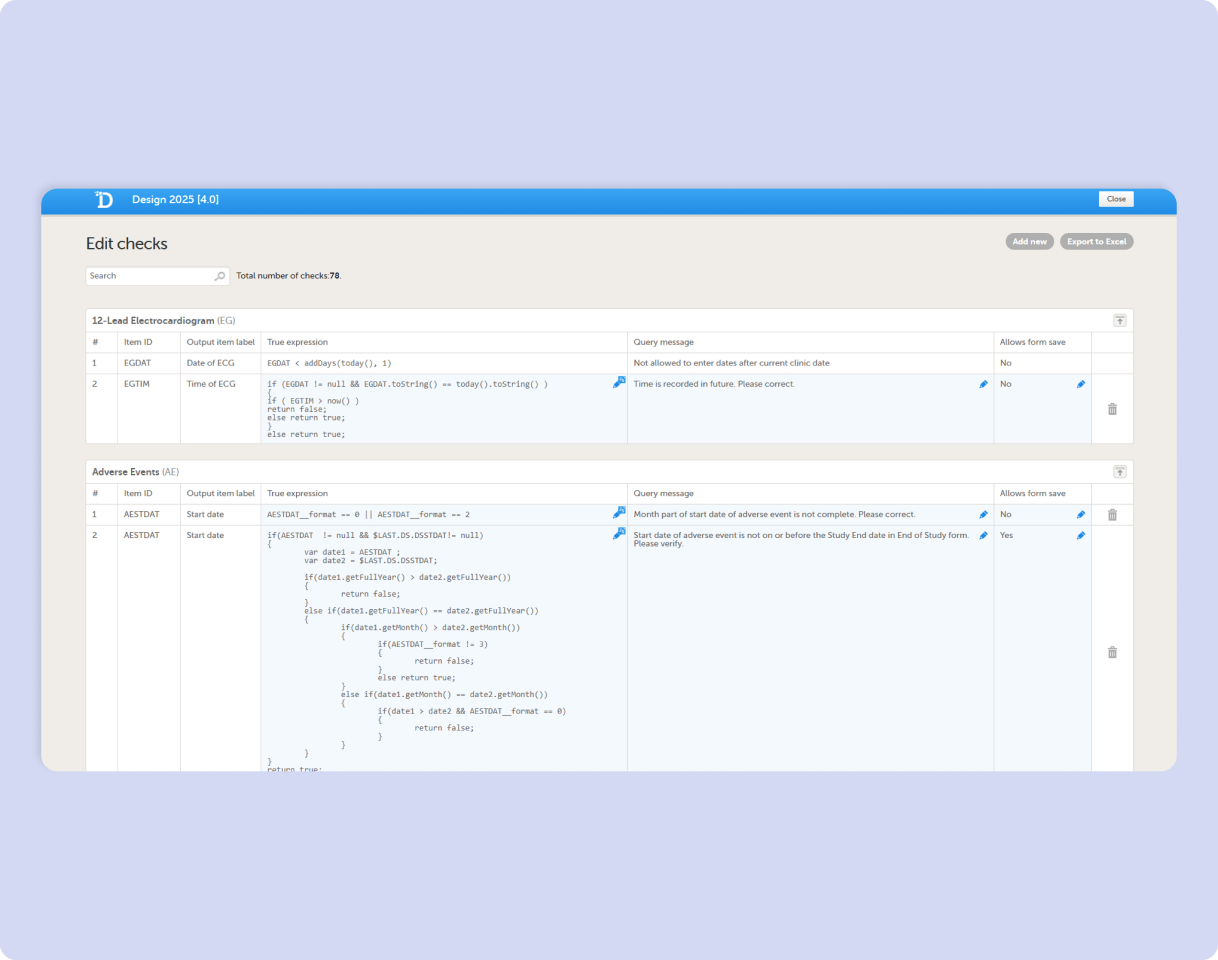Export edit checks to Excel
The width and height of the screenshot is (1218, 960).
[x=1096, y=242]
